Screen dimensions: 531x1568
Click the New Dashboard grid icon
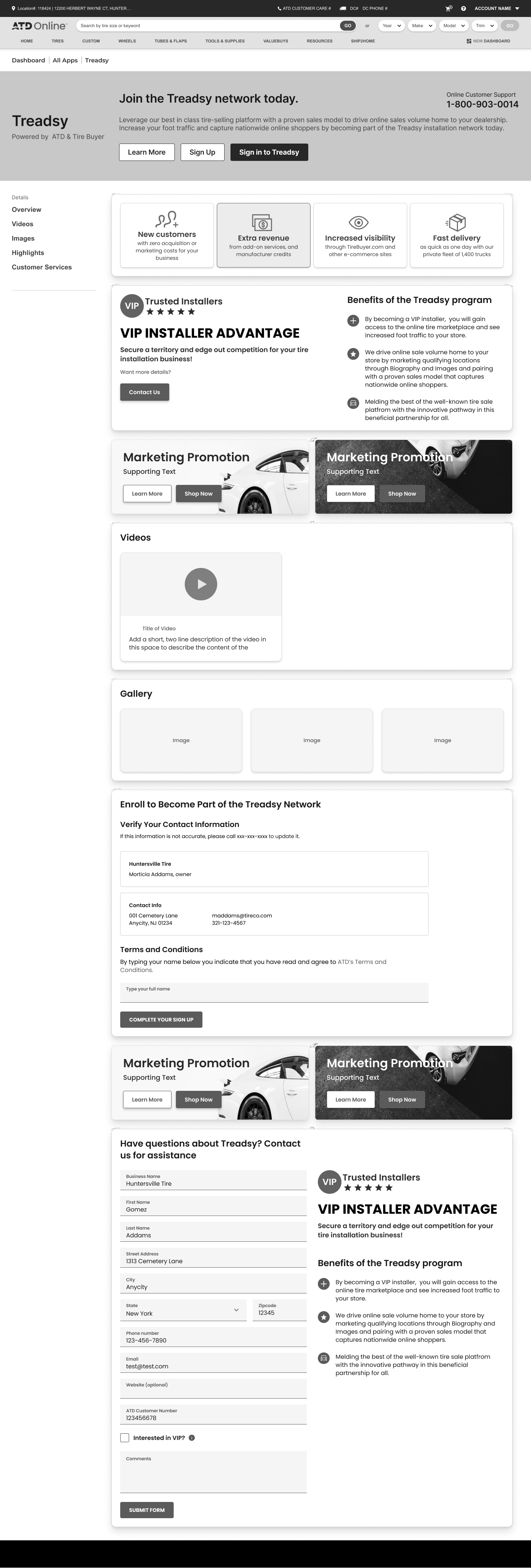point(469,41)
